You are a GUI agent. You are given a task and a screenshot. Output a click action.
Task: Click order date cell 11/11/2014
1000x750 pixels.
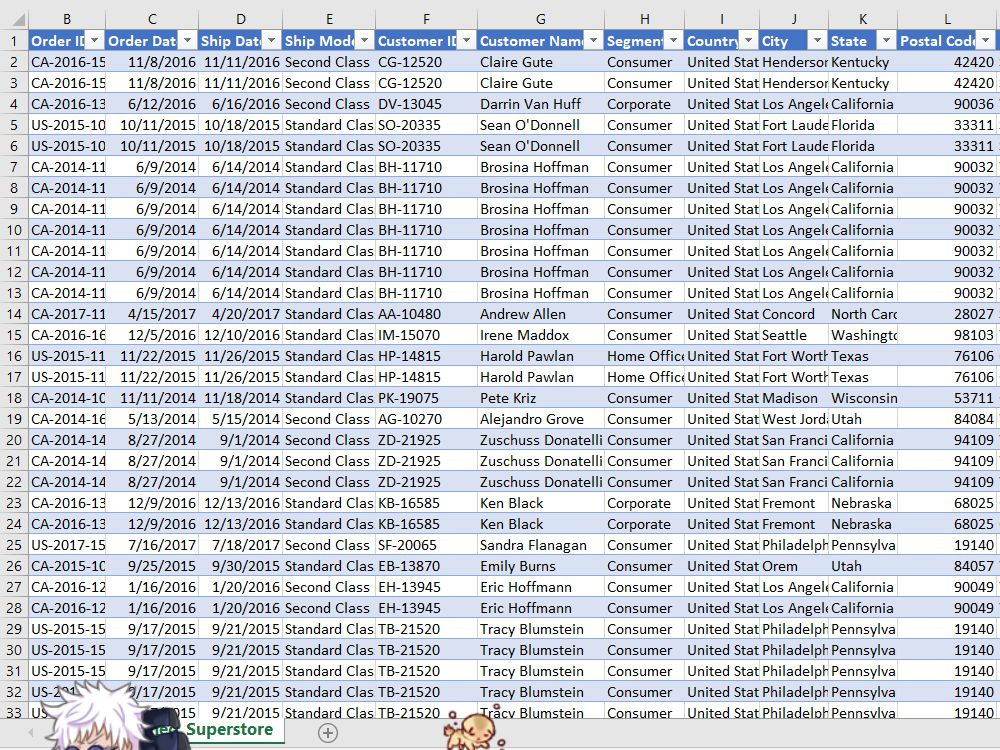(x=152, y=398)
